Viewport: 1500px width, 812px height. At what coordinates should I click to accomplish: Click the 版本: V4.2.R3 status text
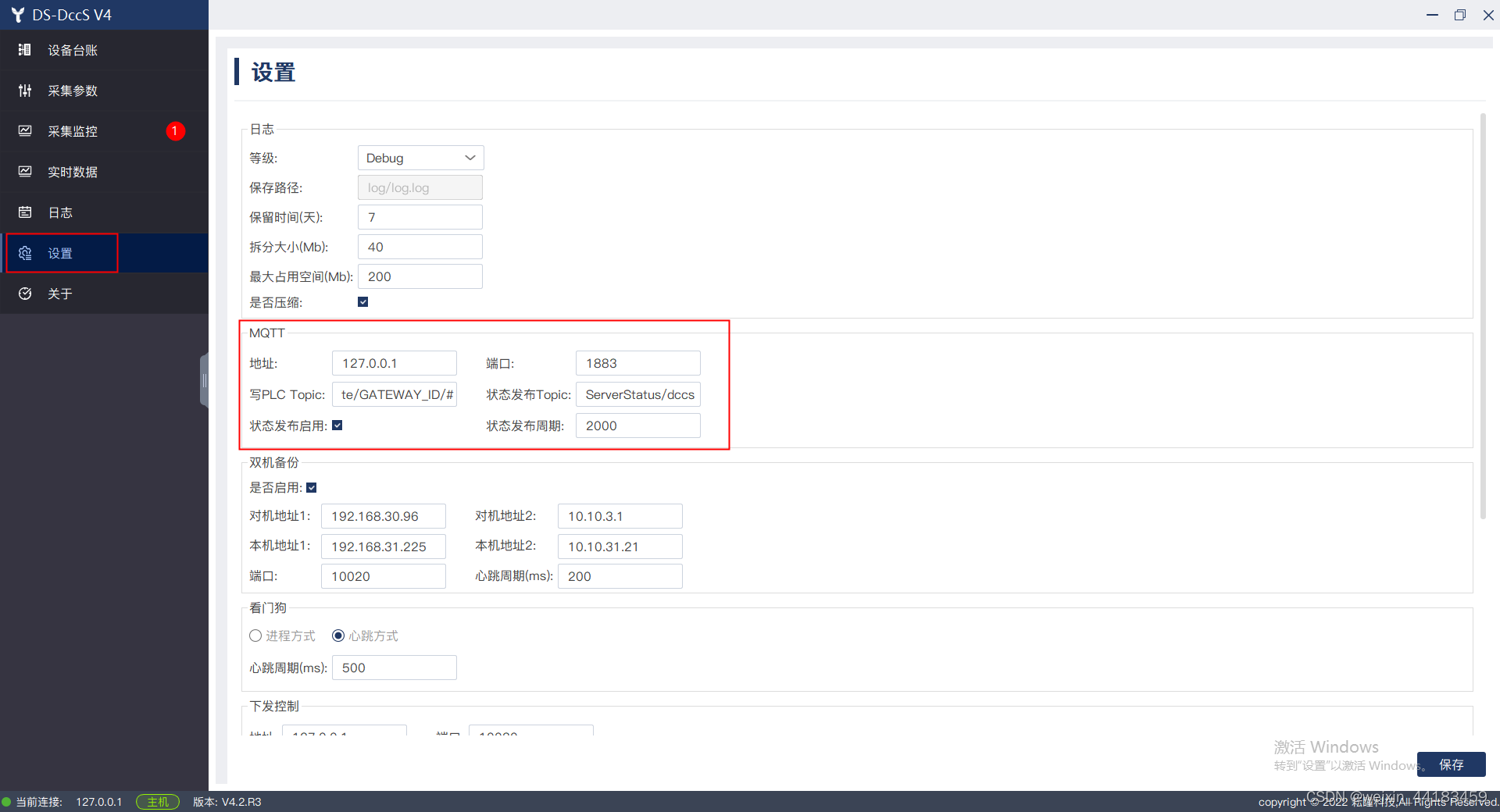coord(227,802)
